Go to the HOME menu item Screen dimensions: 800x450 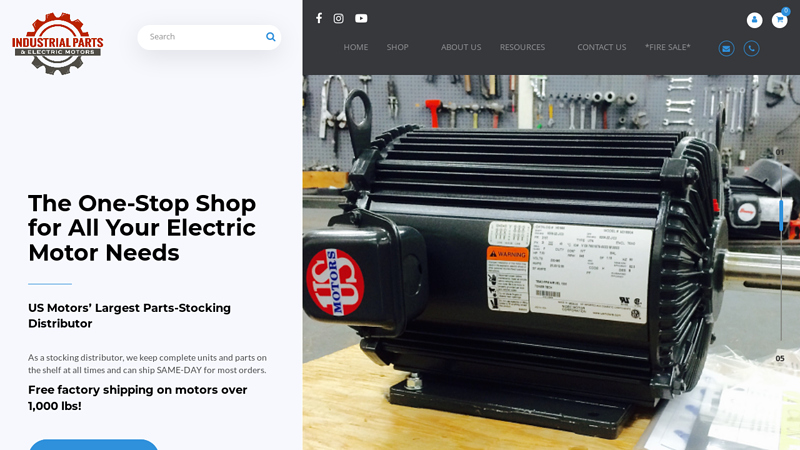(x=356, y=47)
